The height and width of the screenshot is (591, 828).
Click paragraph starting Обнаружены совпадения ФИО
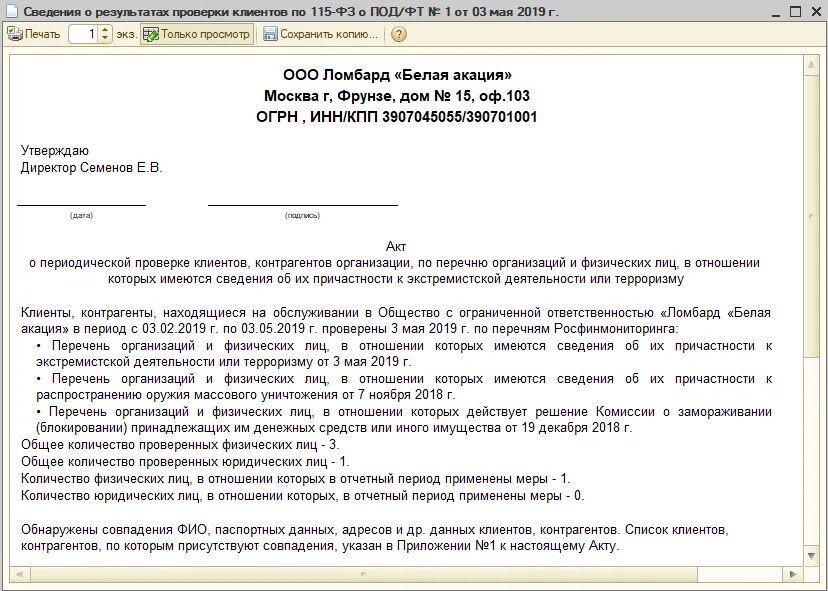tap(375, 538)
